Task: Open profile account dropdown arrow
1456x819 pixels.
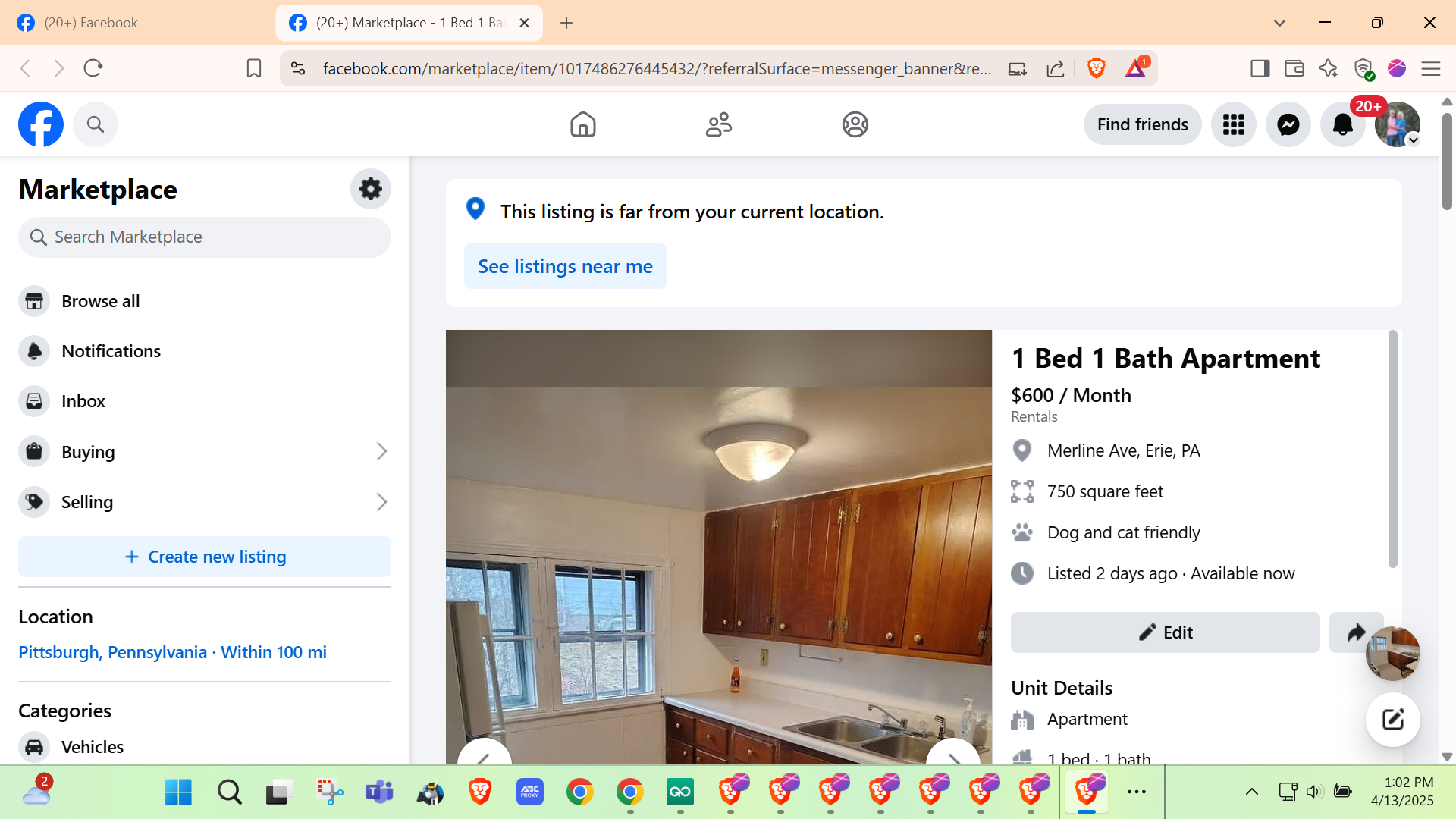Action: click(1413, 140)
